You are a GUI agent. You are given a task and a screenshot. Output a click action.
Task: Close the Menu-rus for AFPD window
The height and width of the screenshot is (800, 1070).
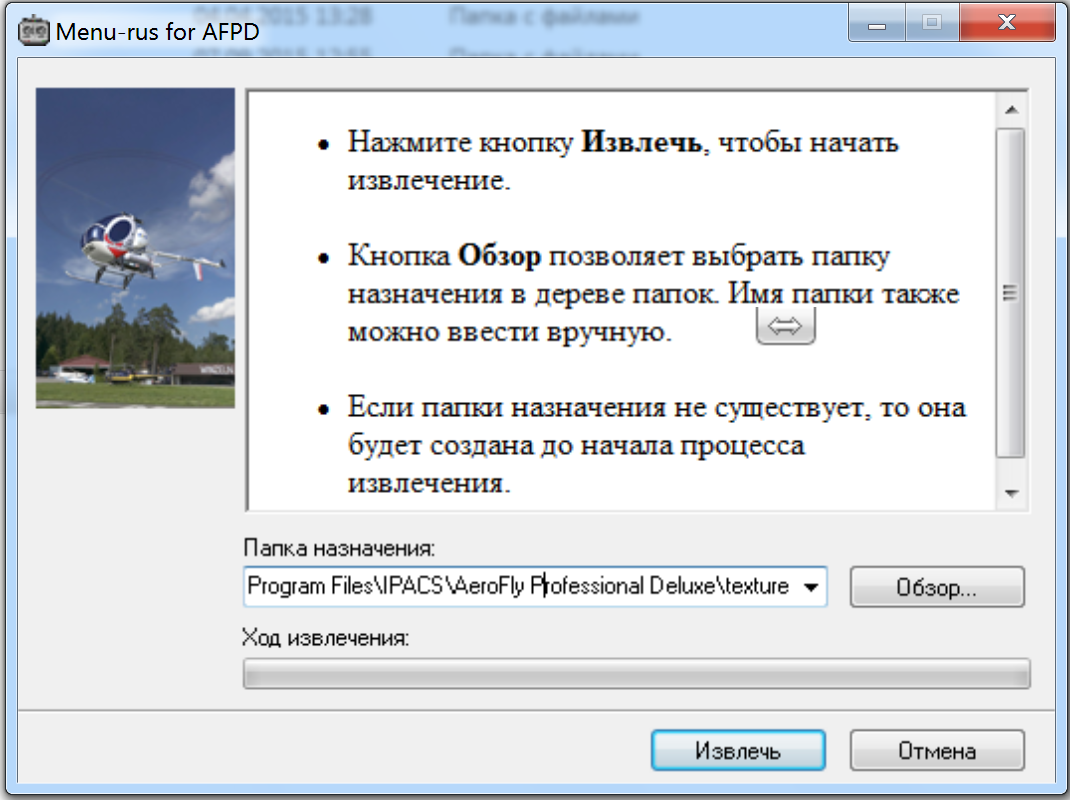click(x=1007, y=23)
